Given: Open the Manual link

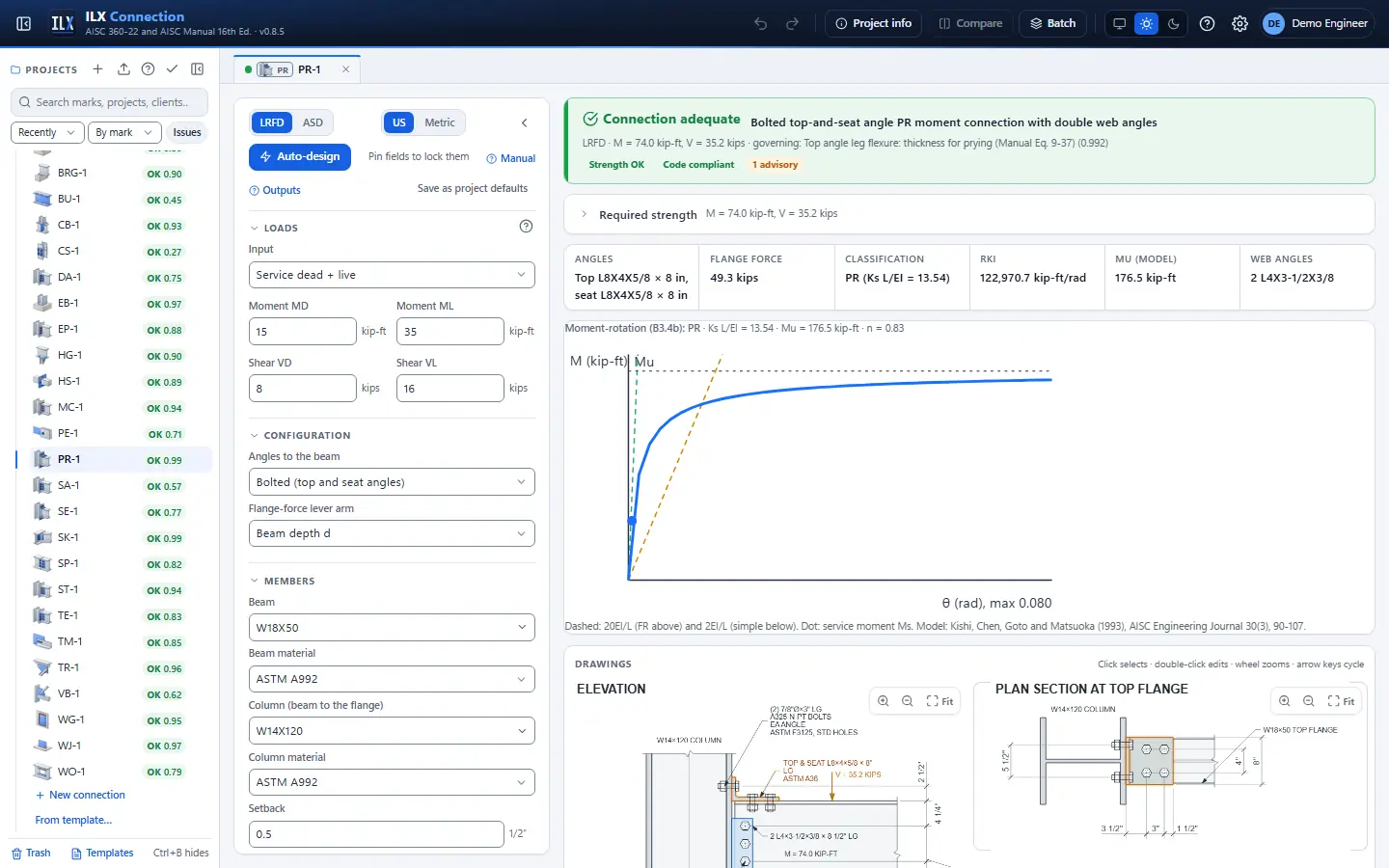Looking at the screenshot, I should (x=511, y=158).
